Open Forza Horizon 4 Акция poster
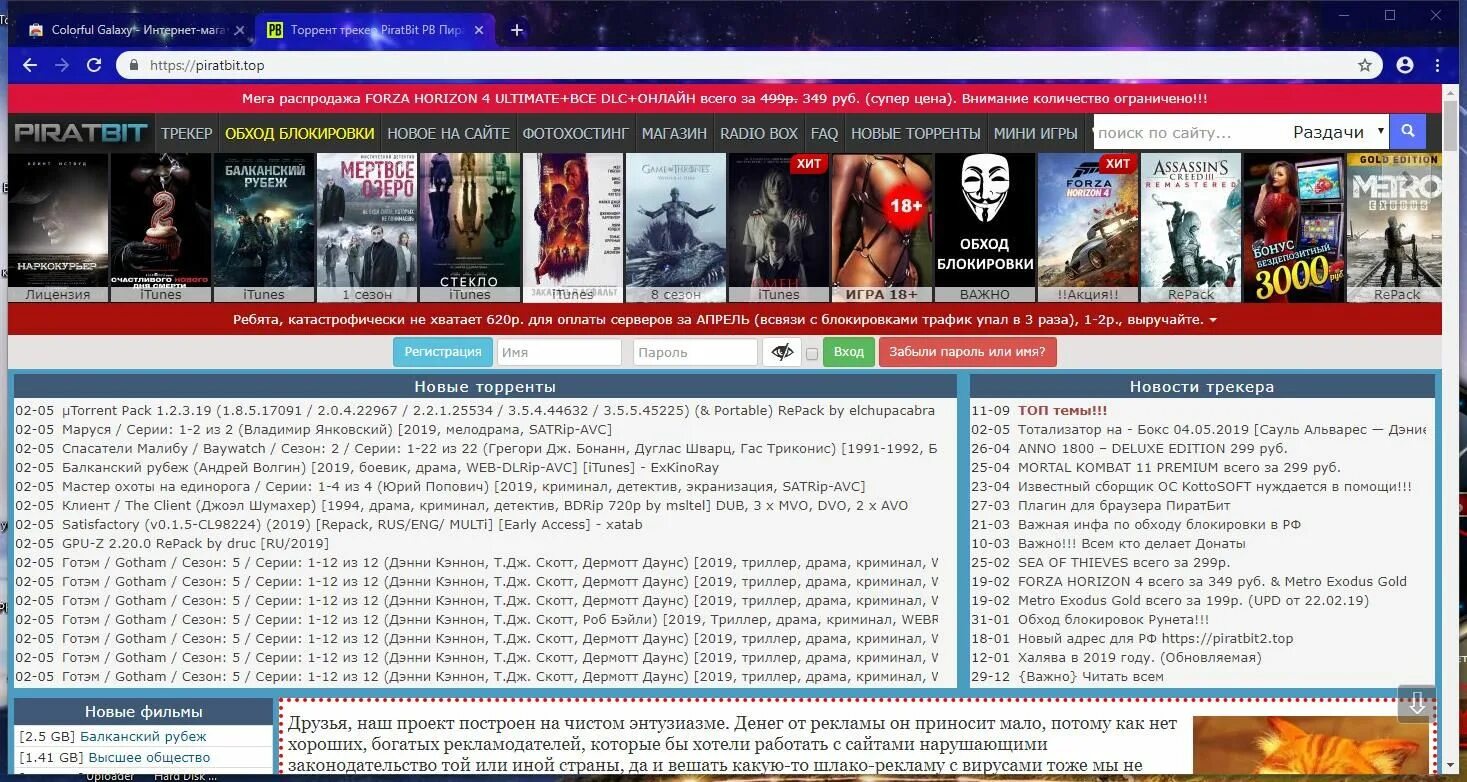Screen dimensions: 1467x782 [x=1088, y=227]
